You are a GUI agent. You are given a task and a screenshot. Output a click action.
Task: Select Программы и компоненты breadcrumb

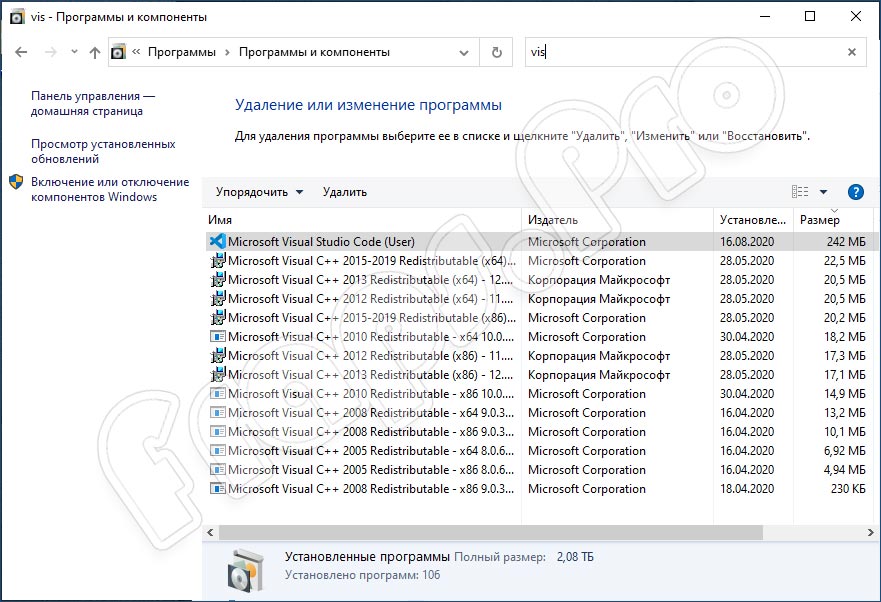tap(314, 52)
